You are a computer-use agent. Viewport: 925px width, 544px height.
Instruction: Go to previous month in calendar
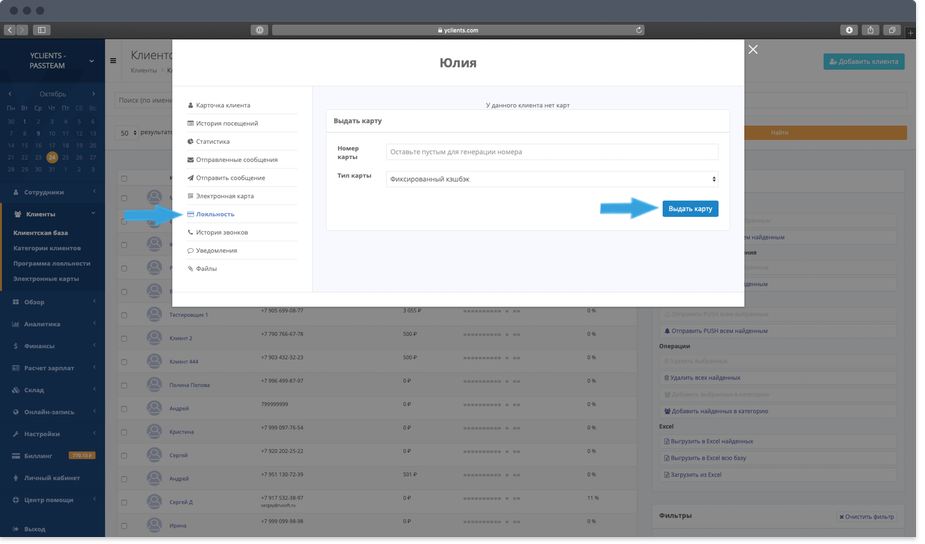click(x=10, y=94)
